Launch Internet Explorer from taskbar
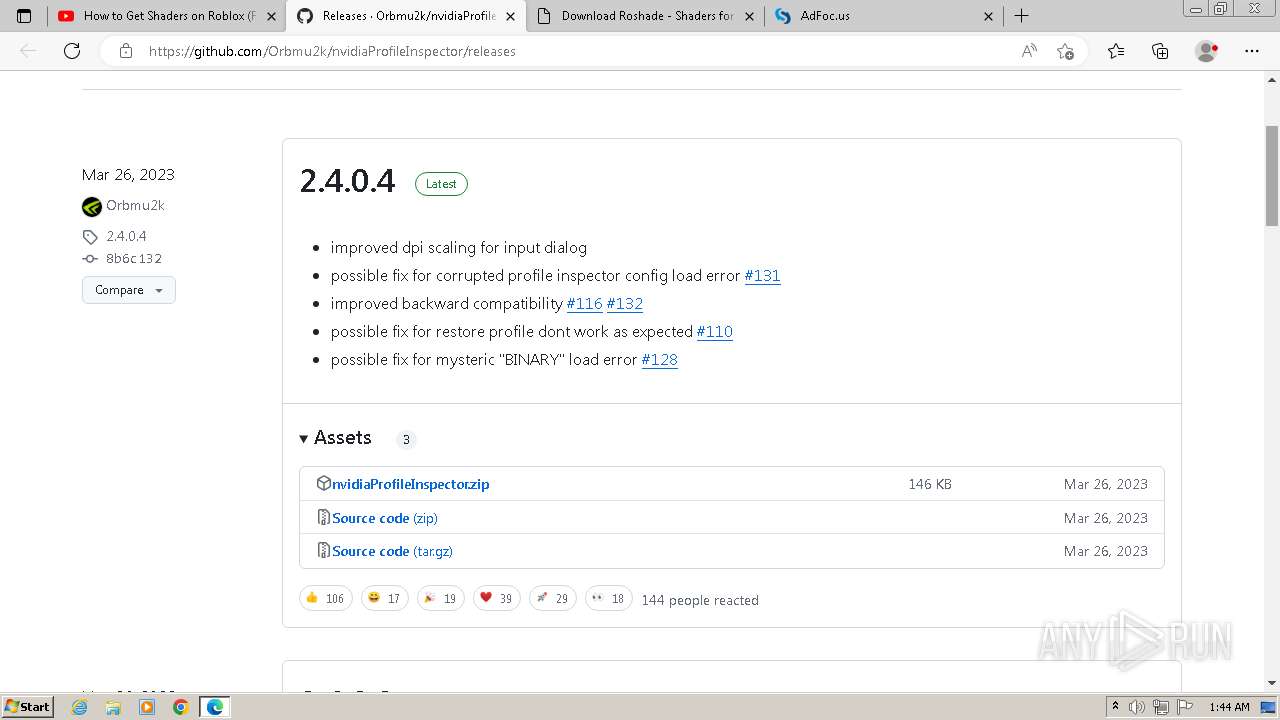This screenshot has width=1280, height=720. (80, 707)
